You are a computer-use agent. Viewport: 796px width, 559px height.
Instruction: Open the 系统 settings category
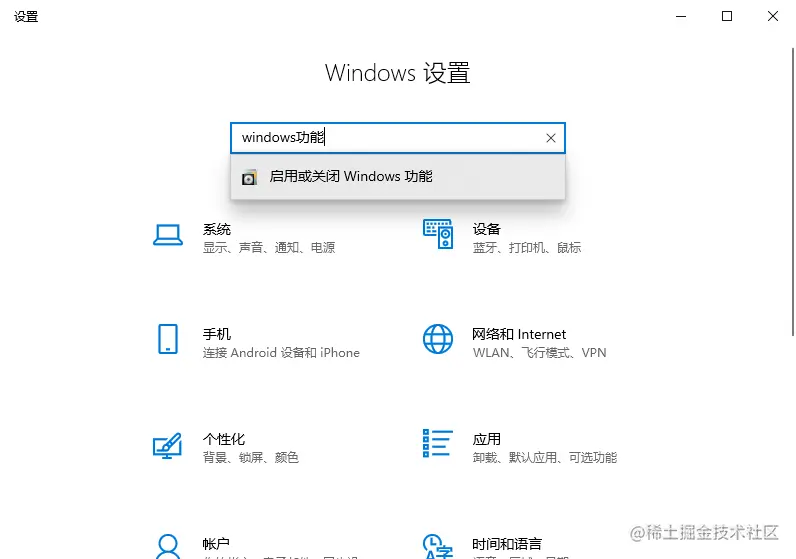[x=216, y=229]
